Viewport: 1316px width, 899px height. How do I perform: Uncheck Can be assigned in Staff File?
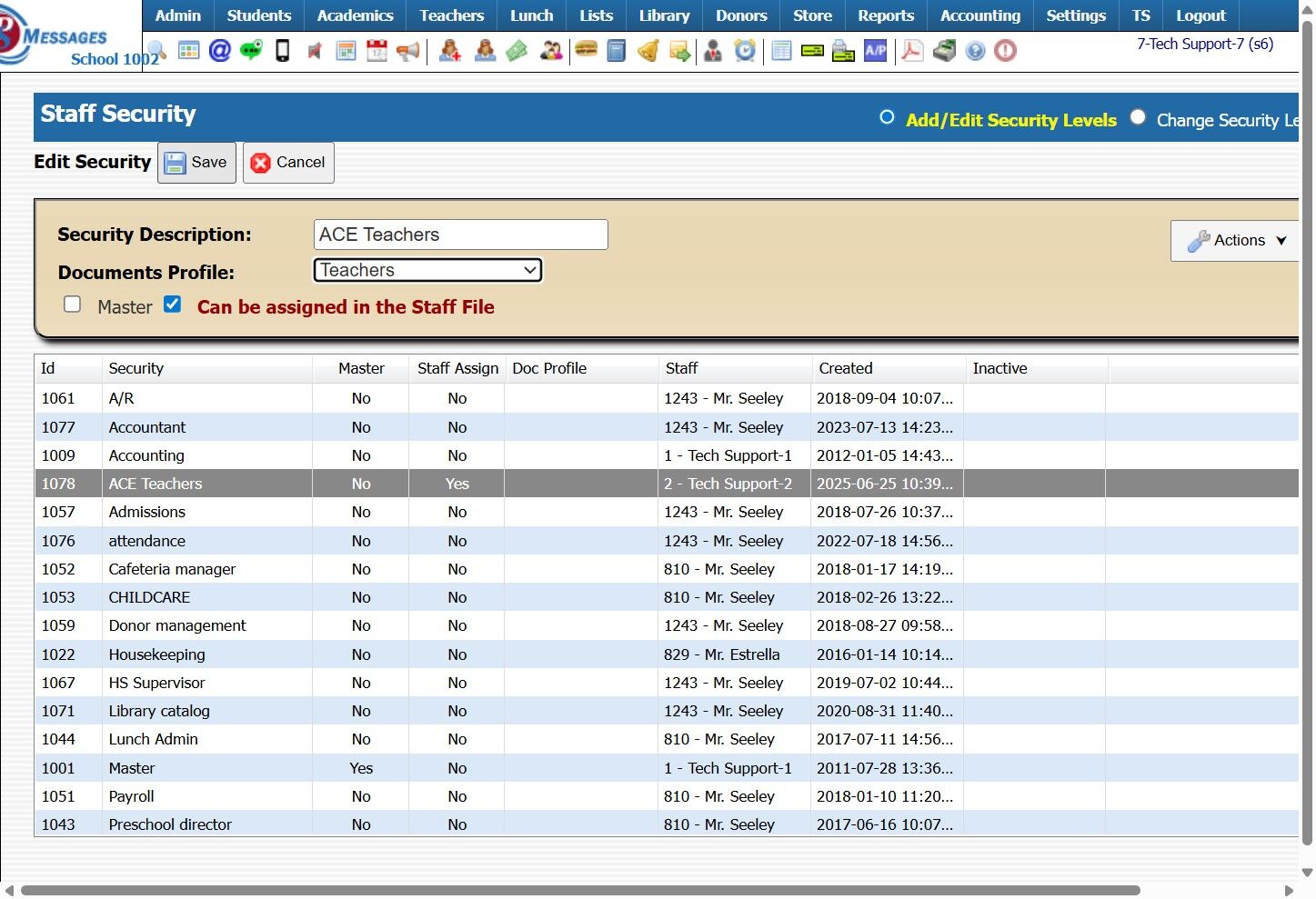pyautogui.click(x=173, y=305)
